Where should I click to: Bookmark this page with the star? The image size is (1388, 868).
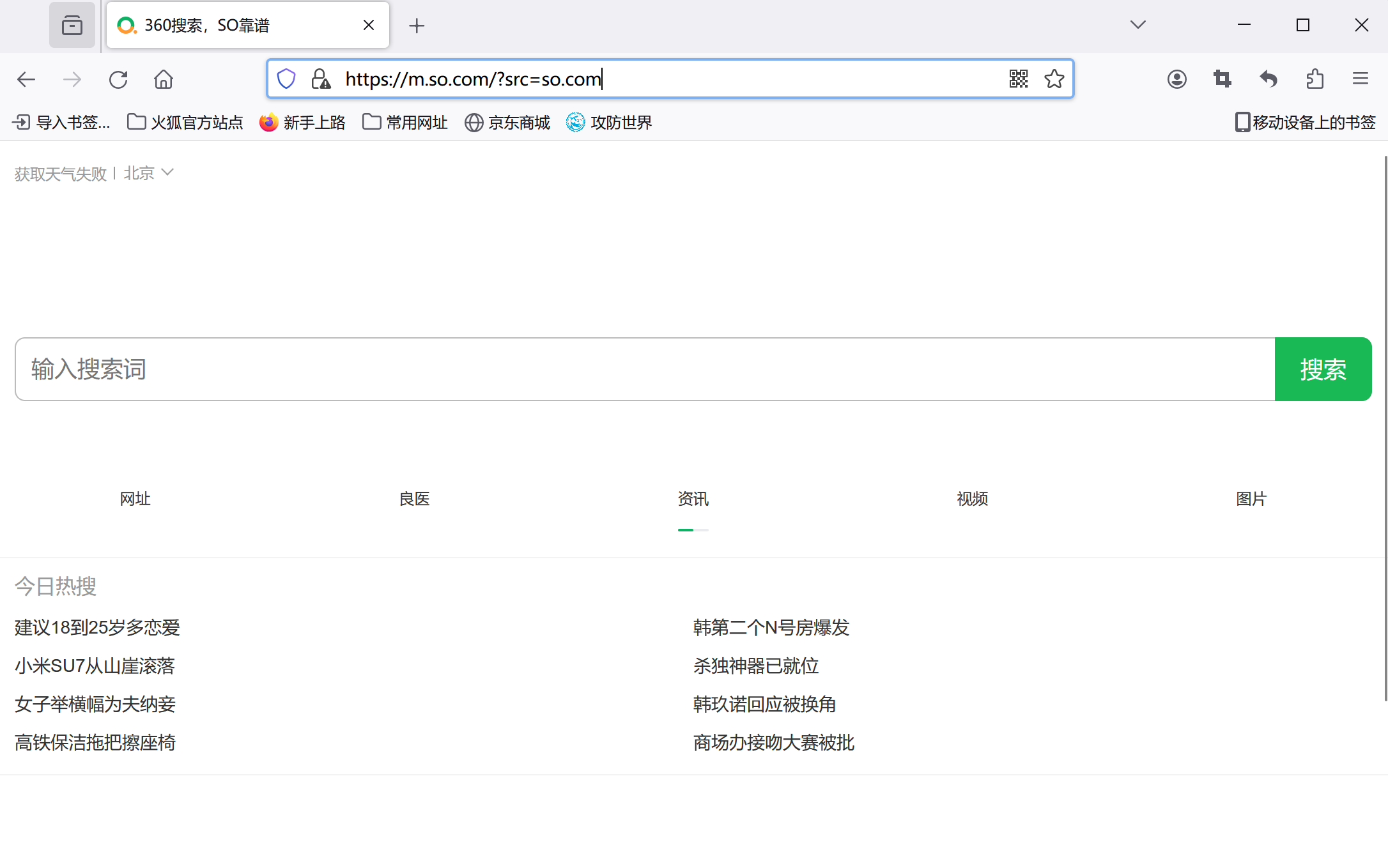coord(1054,79)
